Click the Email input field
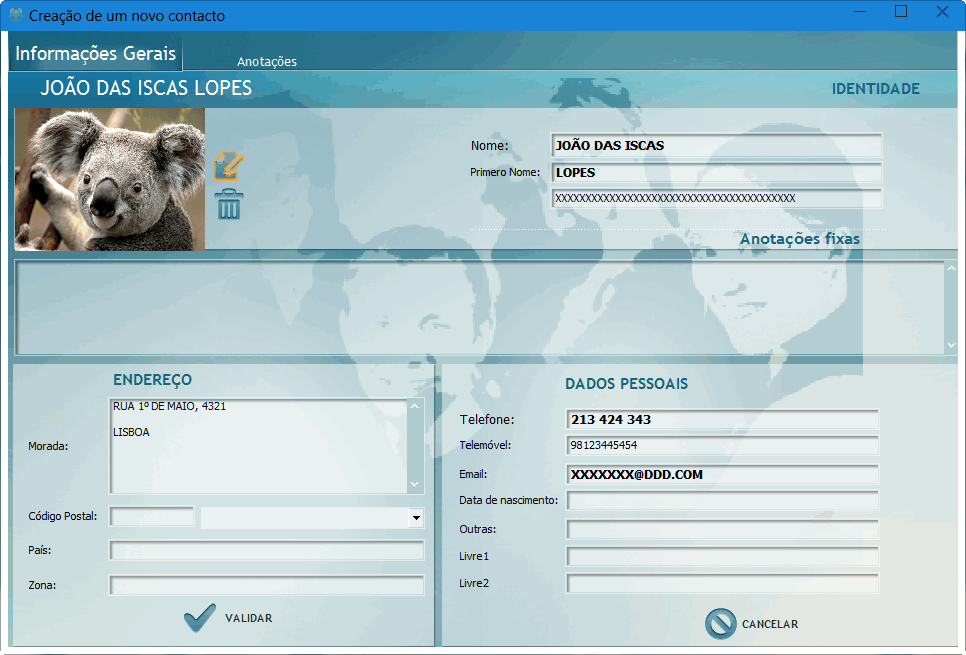 [722, 475]
